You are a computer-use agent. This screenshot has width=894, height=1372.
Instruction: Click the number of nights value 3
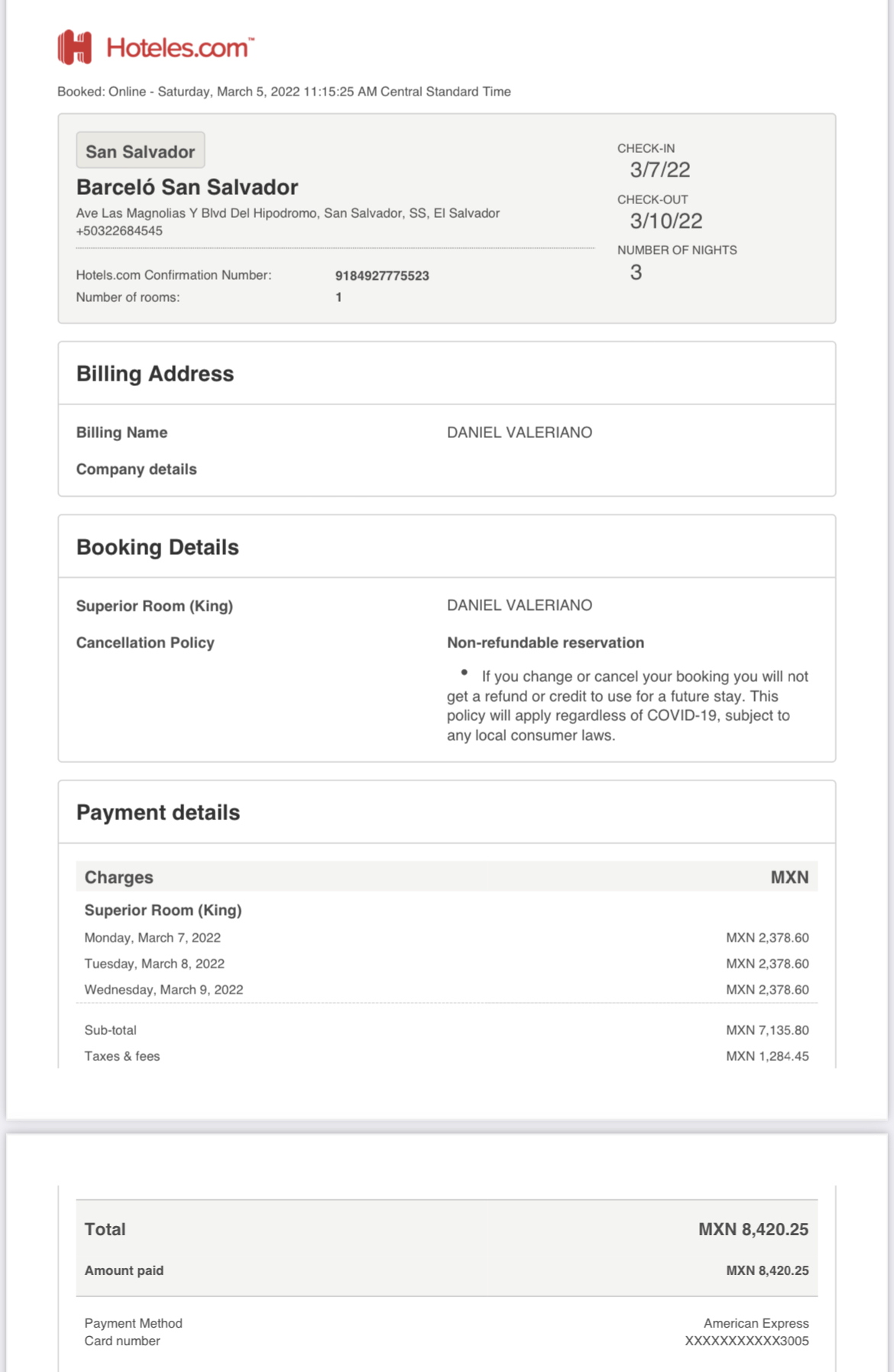[636, 272]
